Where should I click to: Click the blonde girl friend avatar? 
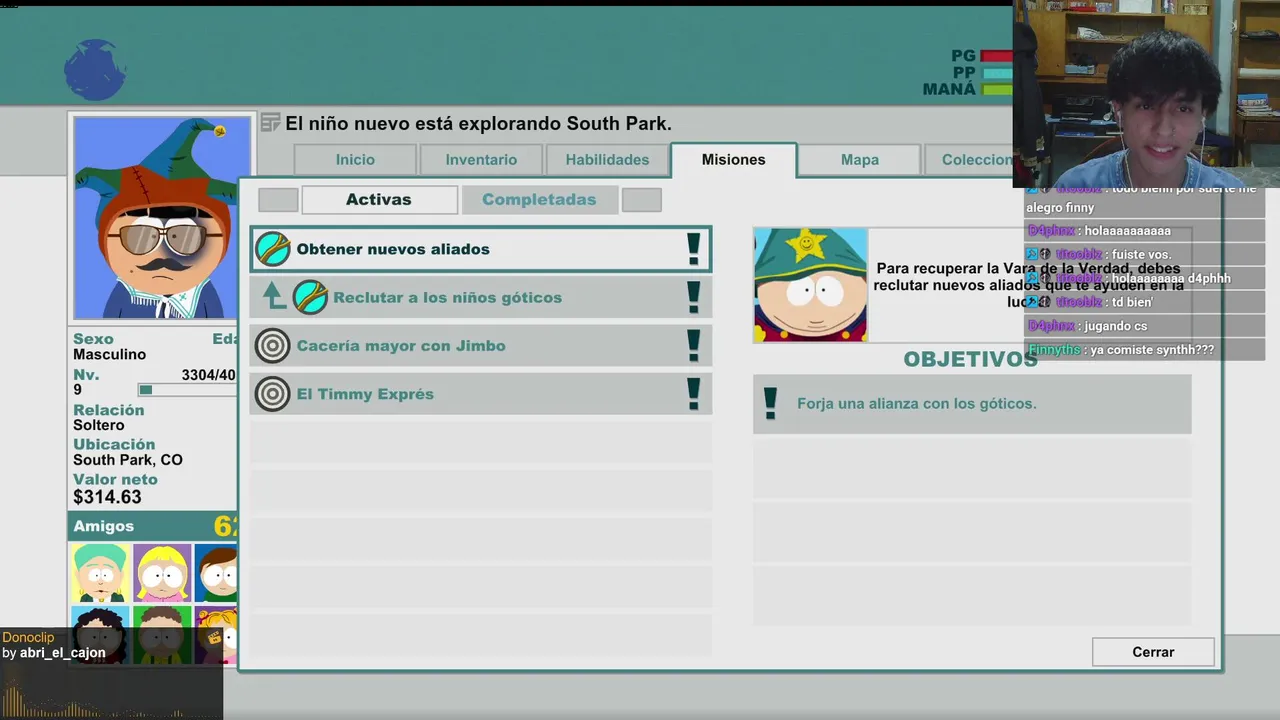(x=162, y=573)
